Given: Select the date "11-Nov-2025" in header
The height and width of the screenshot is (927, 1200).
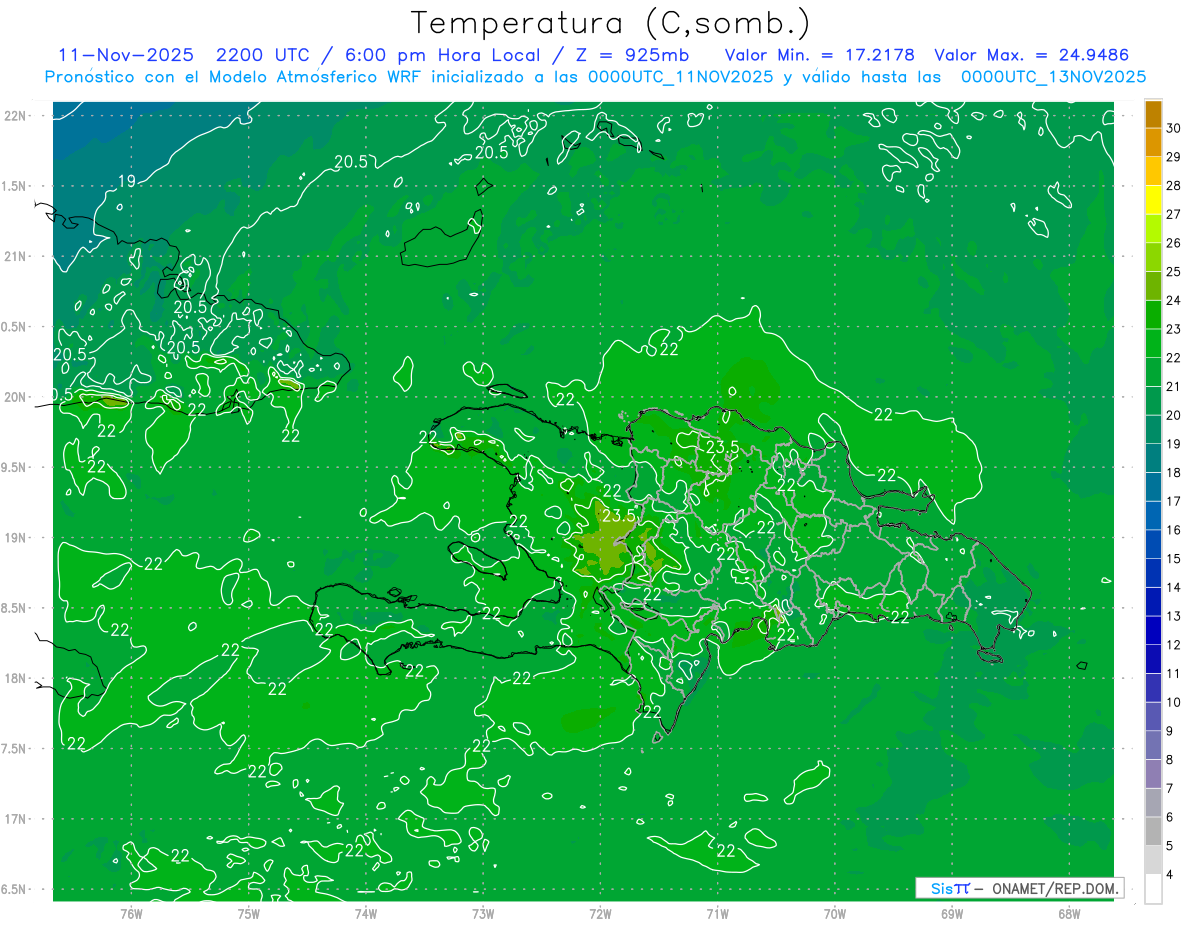Looking at the screenshot, I should tap(126, 55).
